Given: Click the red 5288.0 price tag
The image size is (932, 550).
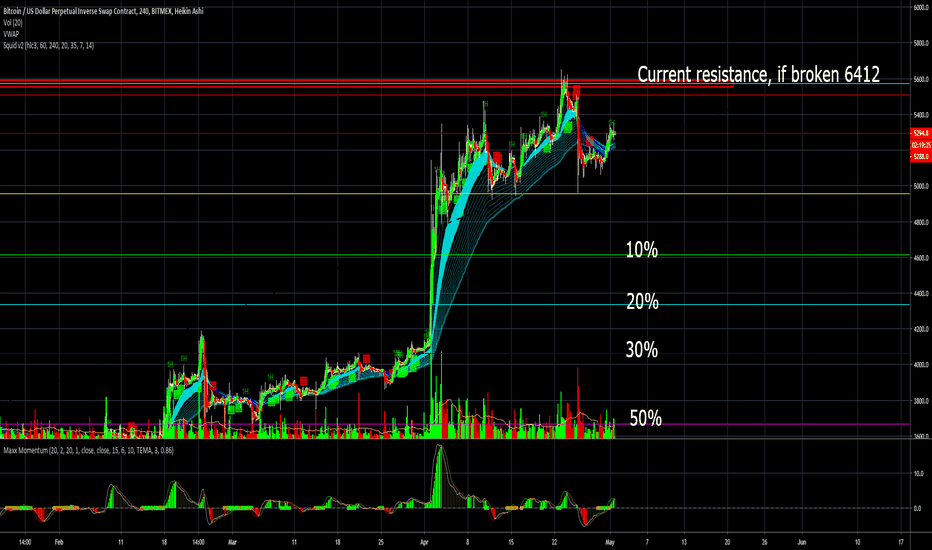Looking at the screenshot, I should click(x=921, y=156).
